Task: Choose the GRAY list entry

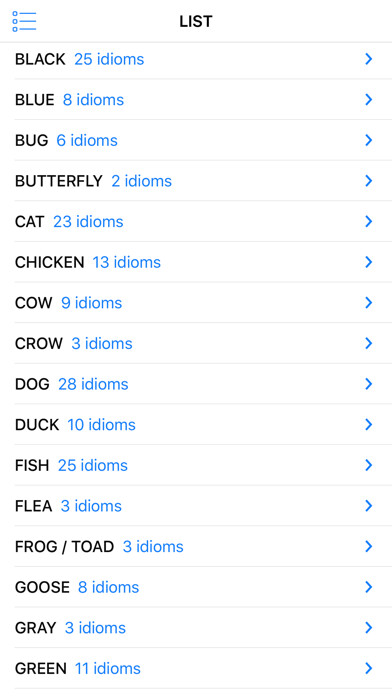Action: click(x=203, y=628)
